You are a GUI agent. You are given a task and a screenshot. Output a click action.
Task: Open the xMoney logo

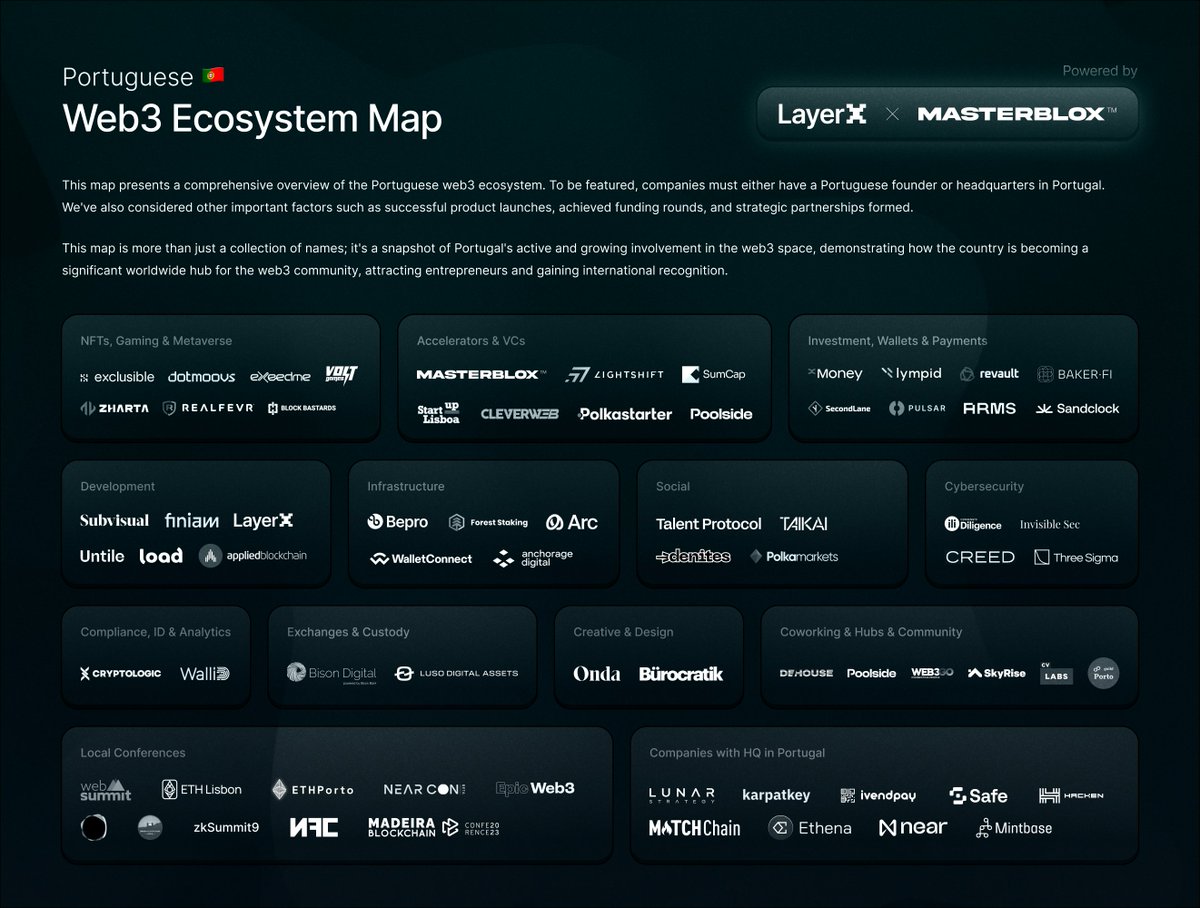click(x=835, y=373)
